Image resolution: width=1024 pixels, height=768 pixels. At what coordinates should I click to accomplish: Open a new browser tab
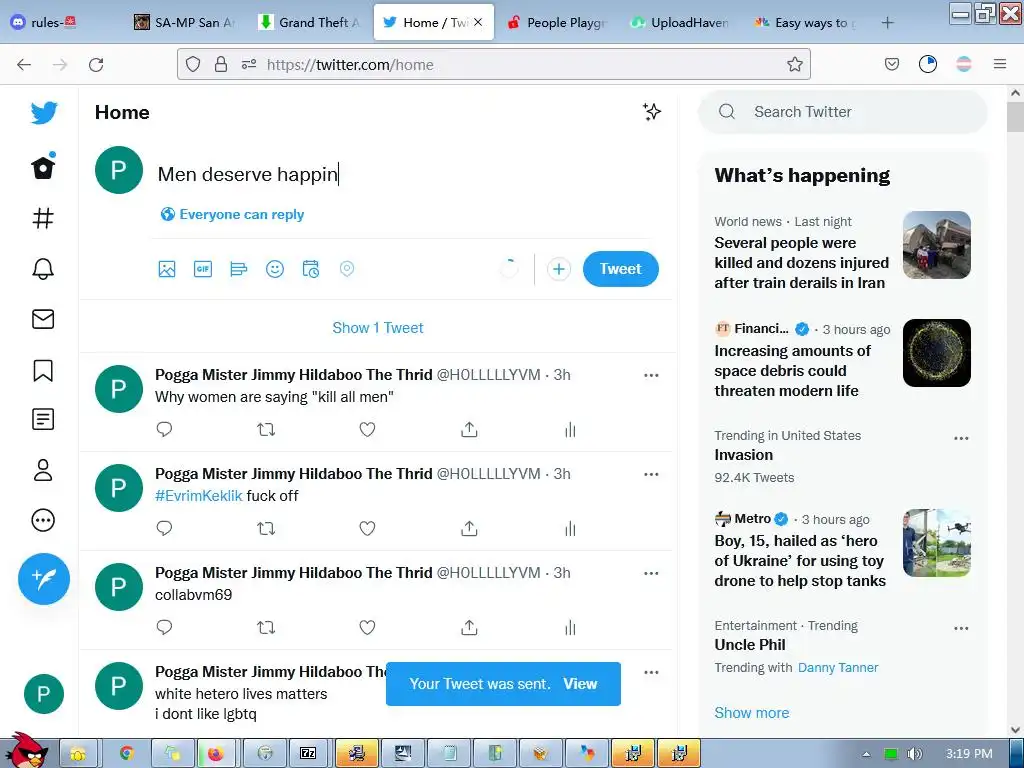pyautogui.click(x=887, y=23)
